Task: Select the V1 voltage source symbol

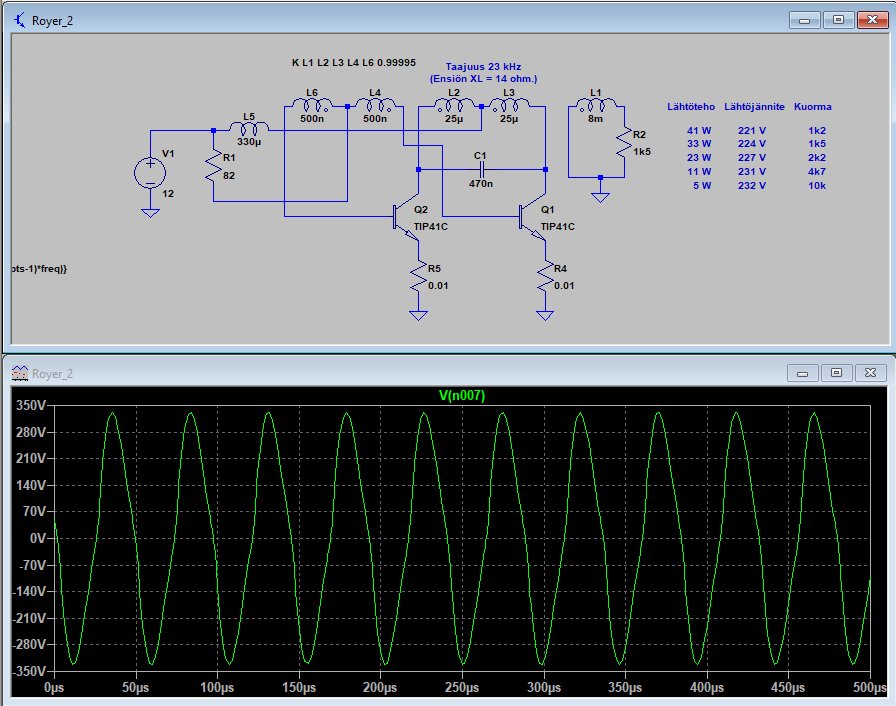Action: click(x=150, y=172)
